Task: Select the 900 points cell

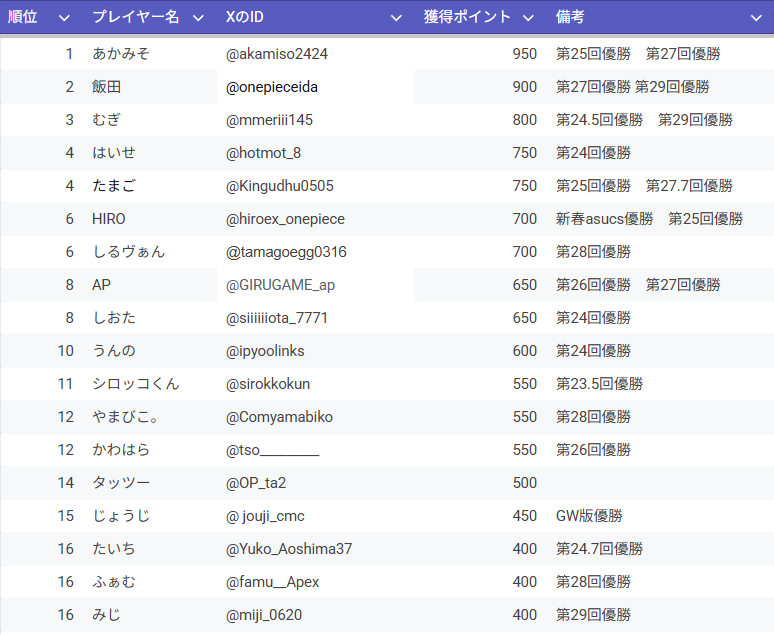Action: tap(524, 87)
